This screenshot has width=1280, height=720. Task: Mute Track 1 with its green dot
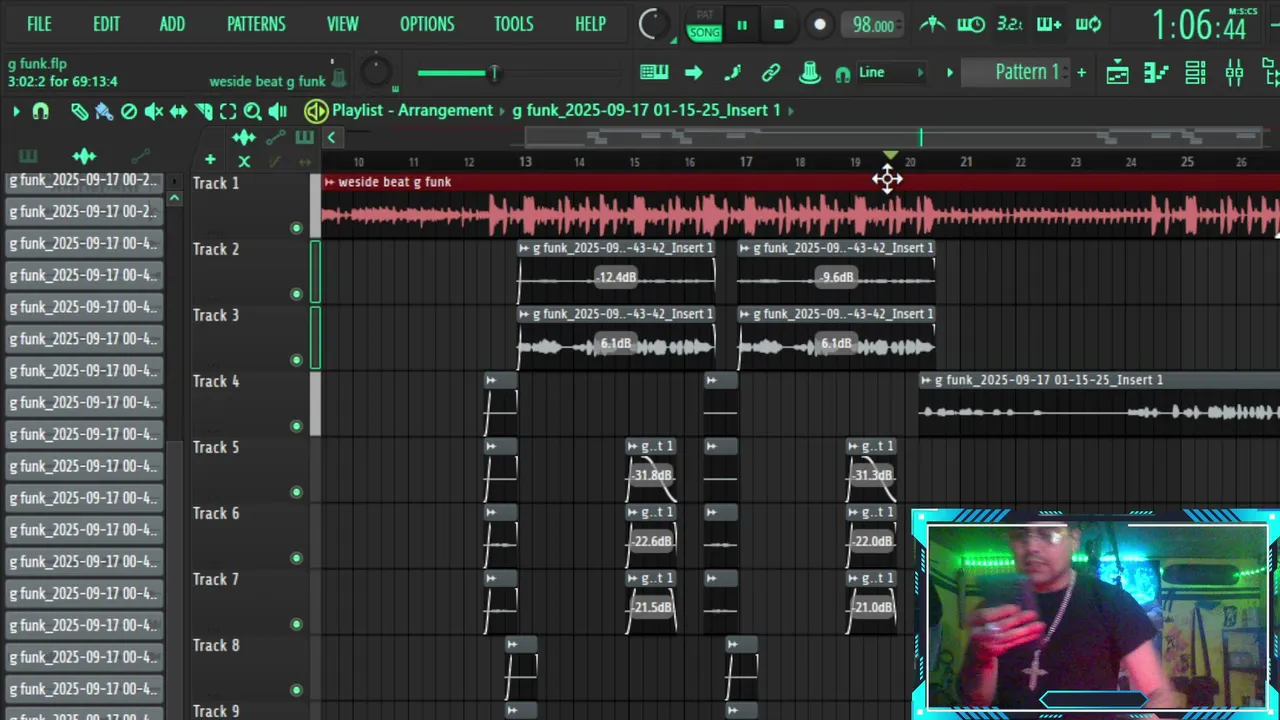[x=296, y=228]
